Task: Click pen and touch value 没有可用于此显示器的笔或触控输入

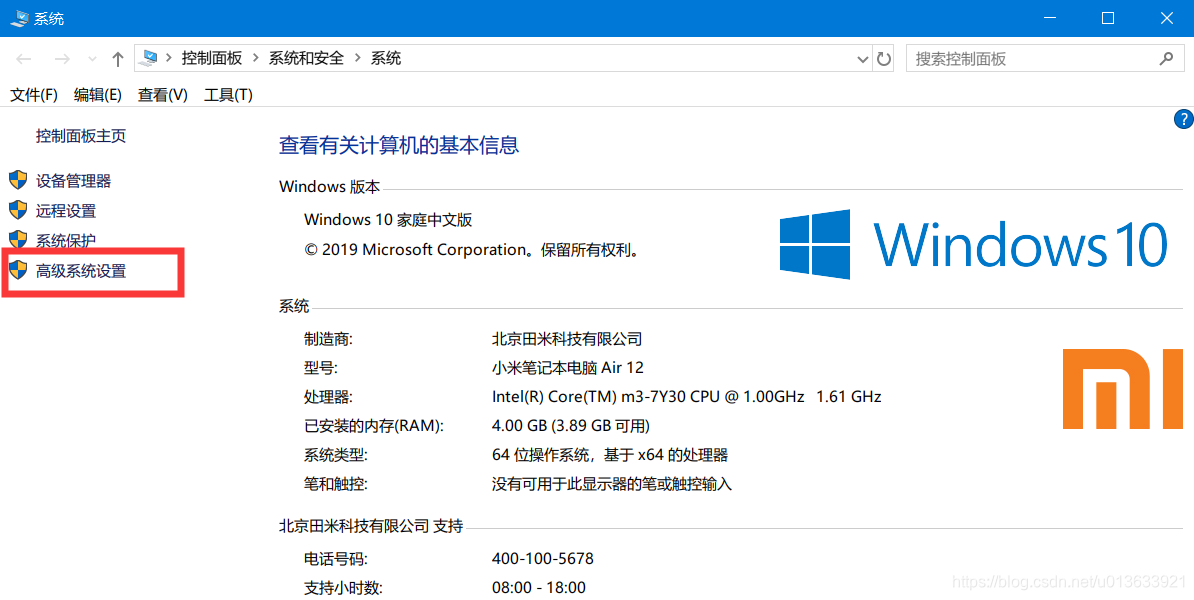Action: click(611, 484)
